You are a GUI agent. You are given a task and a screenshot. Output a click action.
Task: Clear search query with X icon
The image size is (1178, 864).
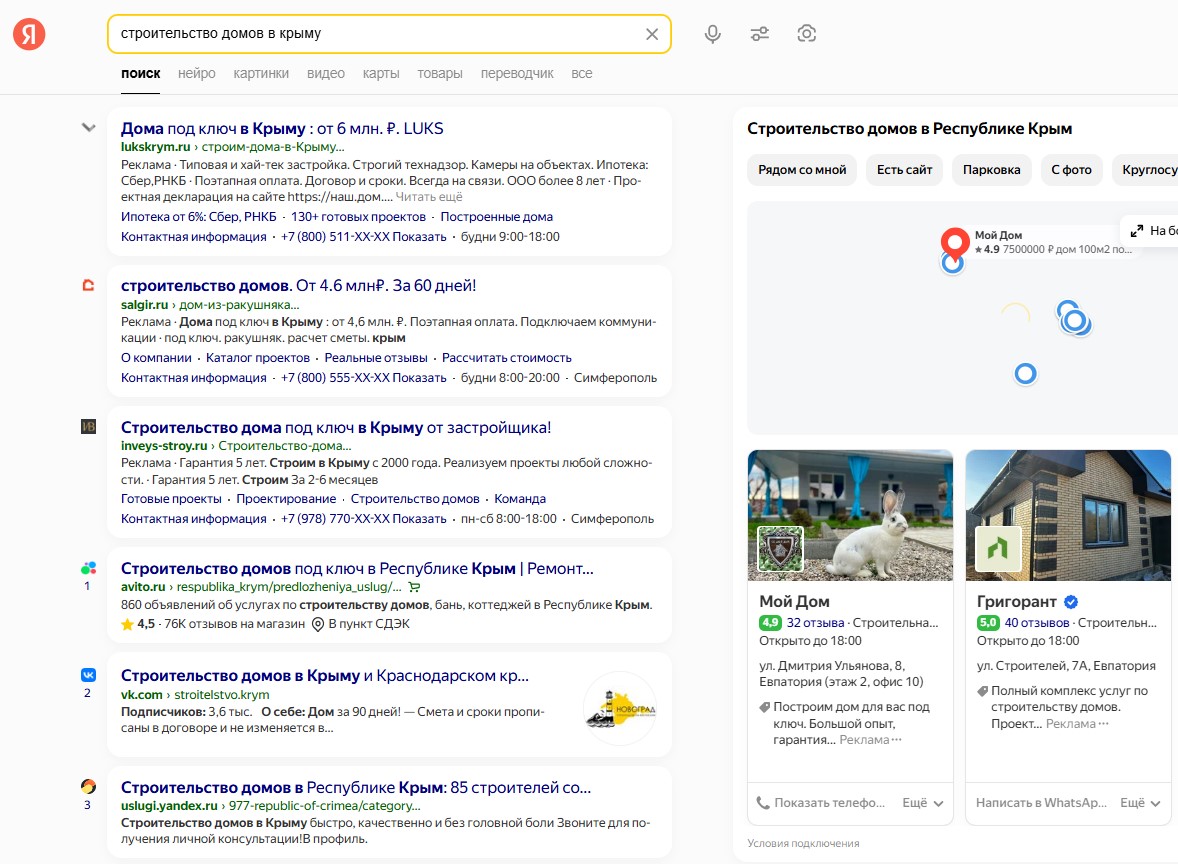point(652,34)
